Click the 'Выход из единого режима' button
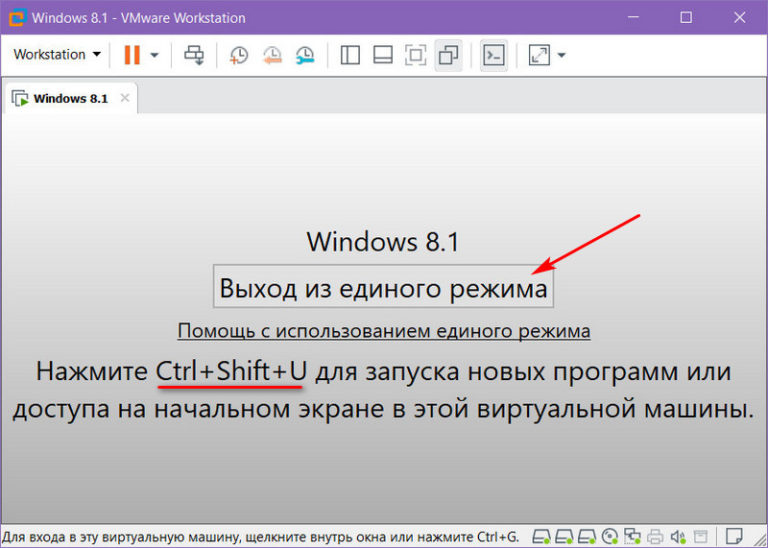Screen dimensions: 768x548 click(x=384, y=288)
